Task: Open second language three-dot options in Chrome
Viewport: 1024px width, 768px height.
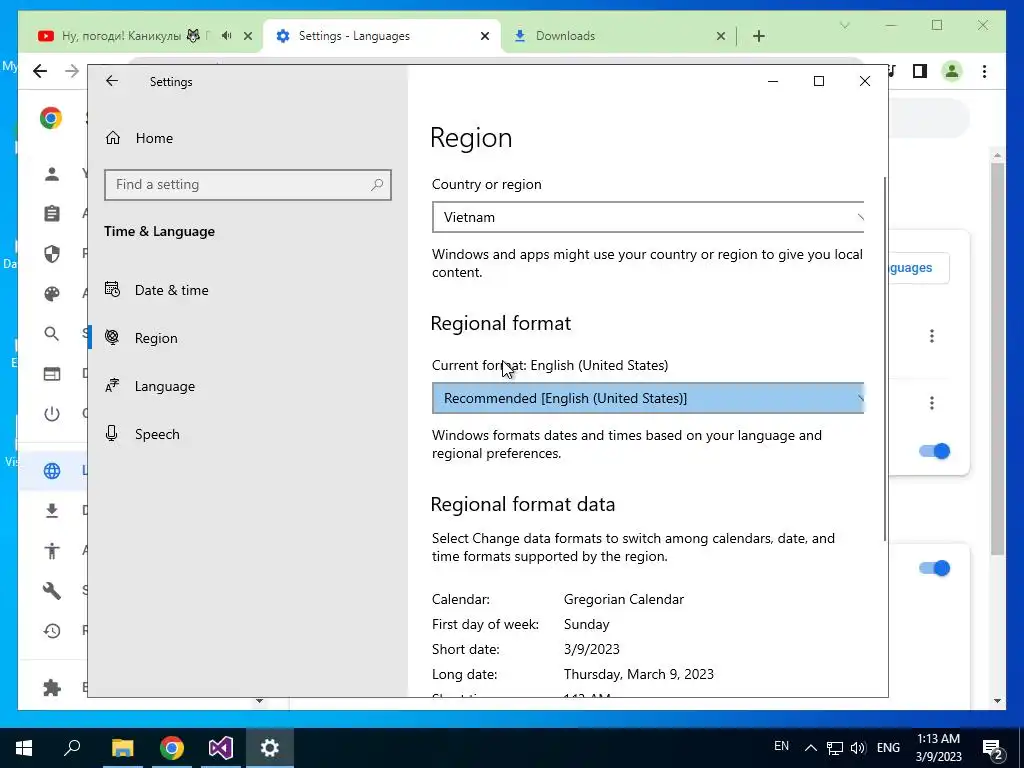Action: pyautogui.click(x=932, y=402)
